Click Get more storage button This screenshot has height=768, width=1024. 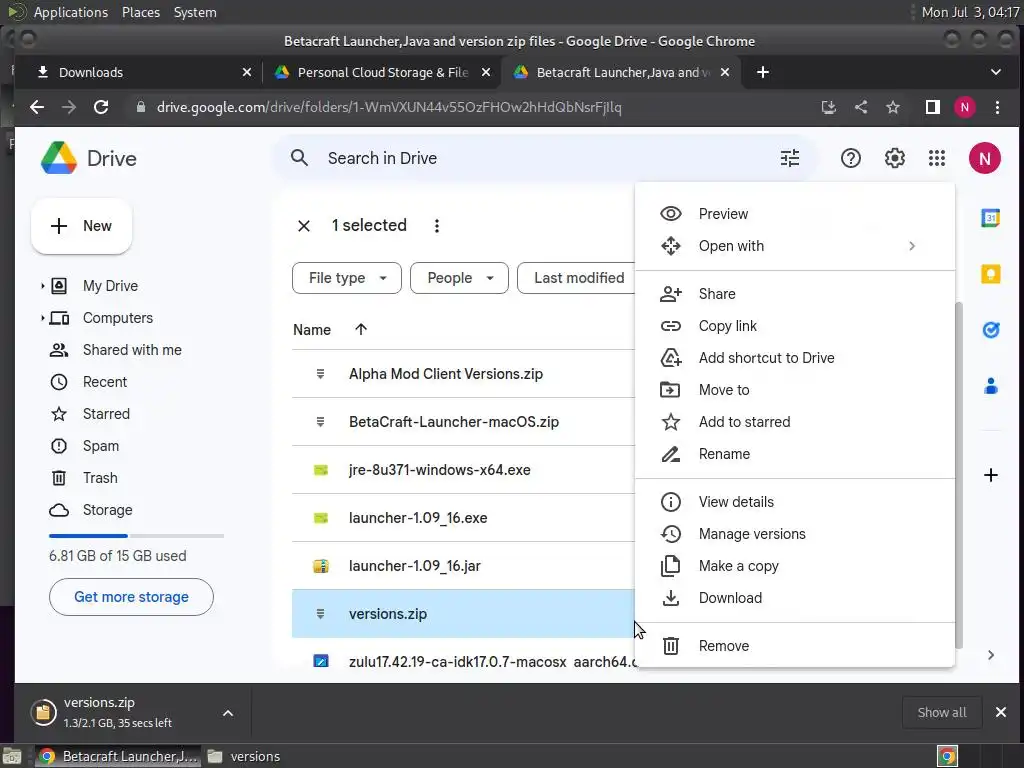coord(131,597)
